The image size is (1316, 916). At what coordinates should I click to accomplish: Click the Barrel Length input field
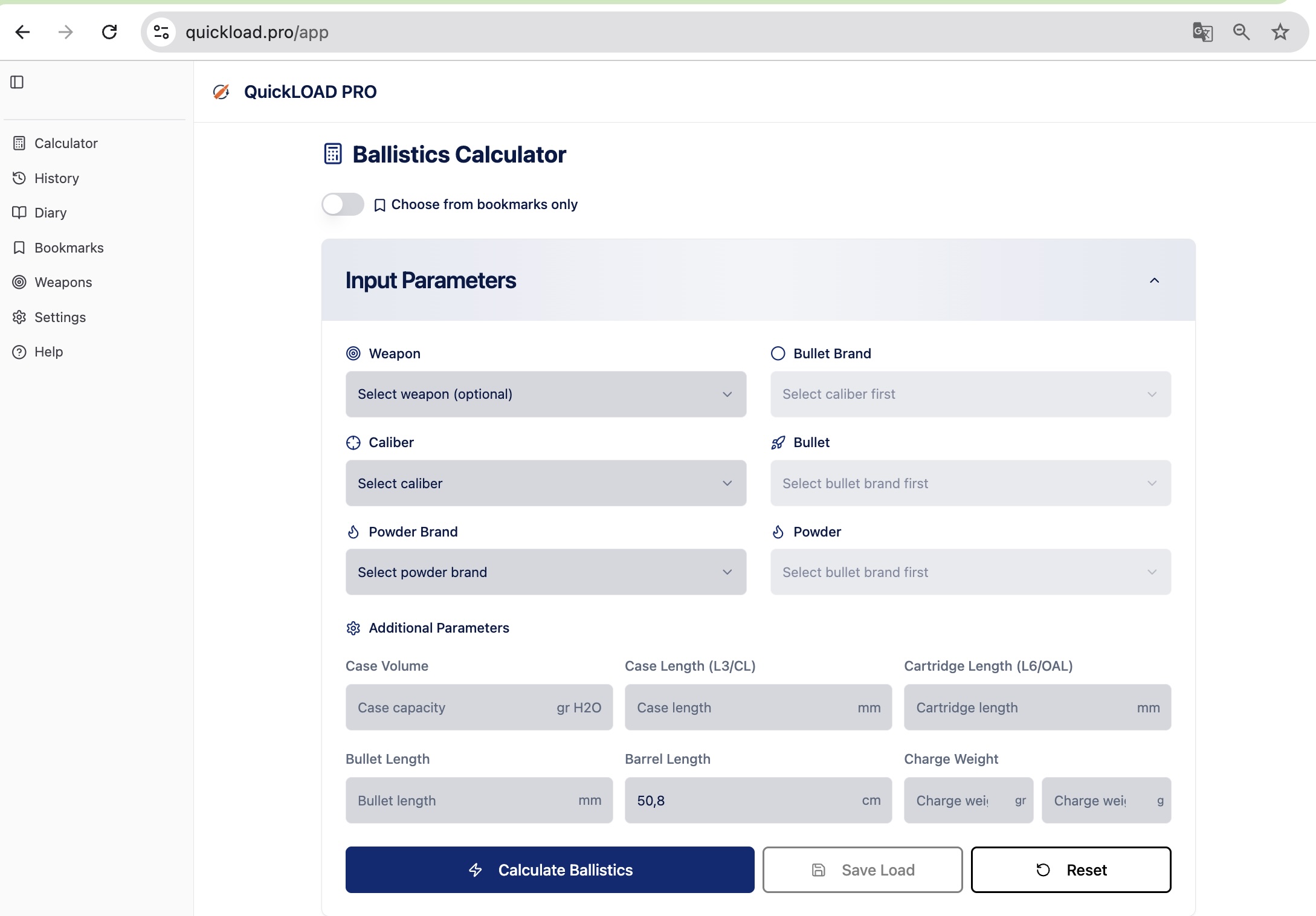pyautogui.click(x=743, y=801)
